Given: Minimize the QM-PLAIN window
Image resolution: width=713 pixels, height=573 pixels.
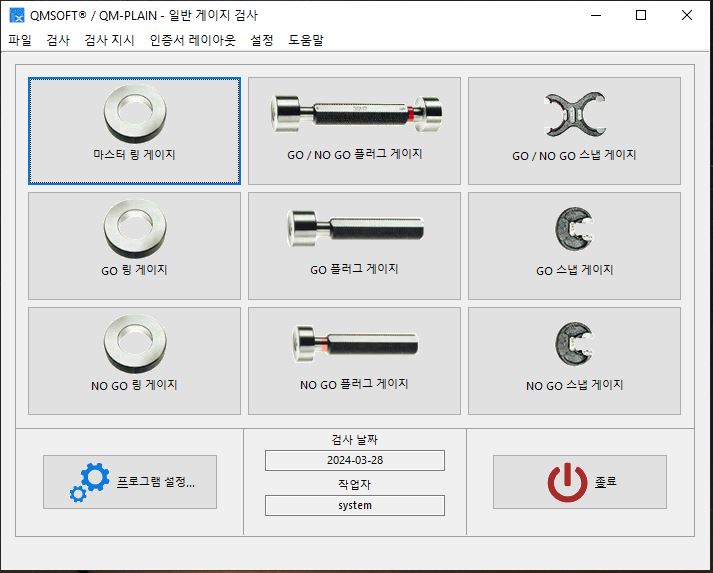Looking at the screenshot, I should (596, 15).
